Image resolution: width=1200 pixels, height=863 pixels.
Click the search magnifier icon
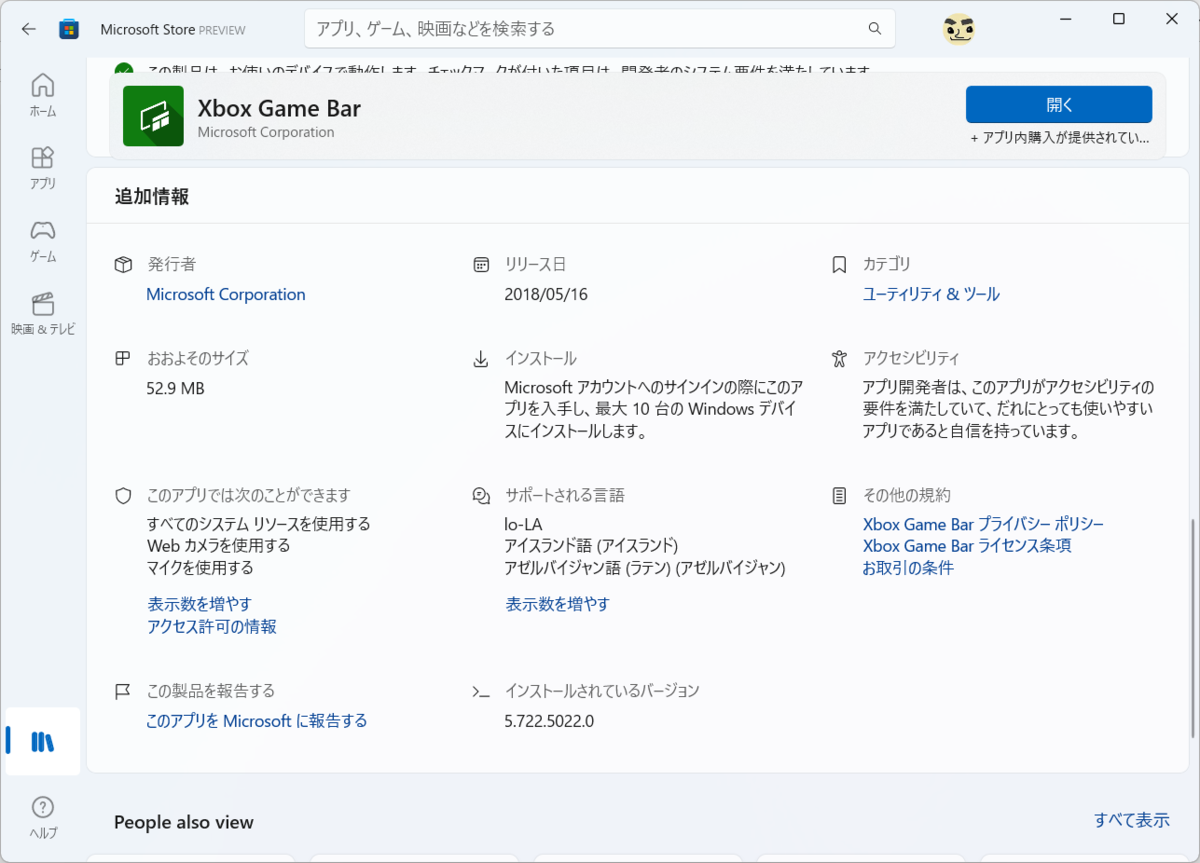pyautogui.click(x=875, y=29)
